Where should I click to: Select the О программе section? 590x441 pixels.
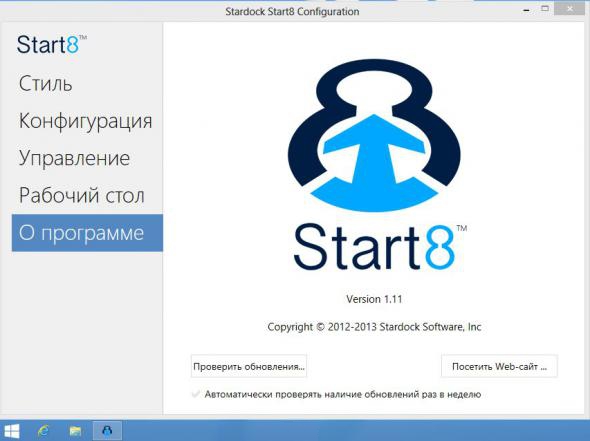tap(87, 233)
